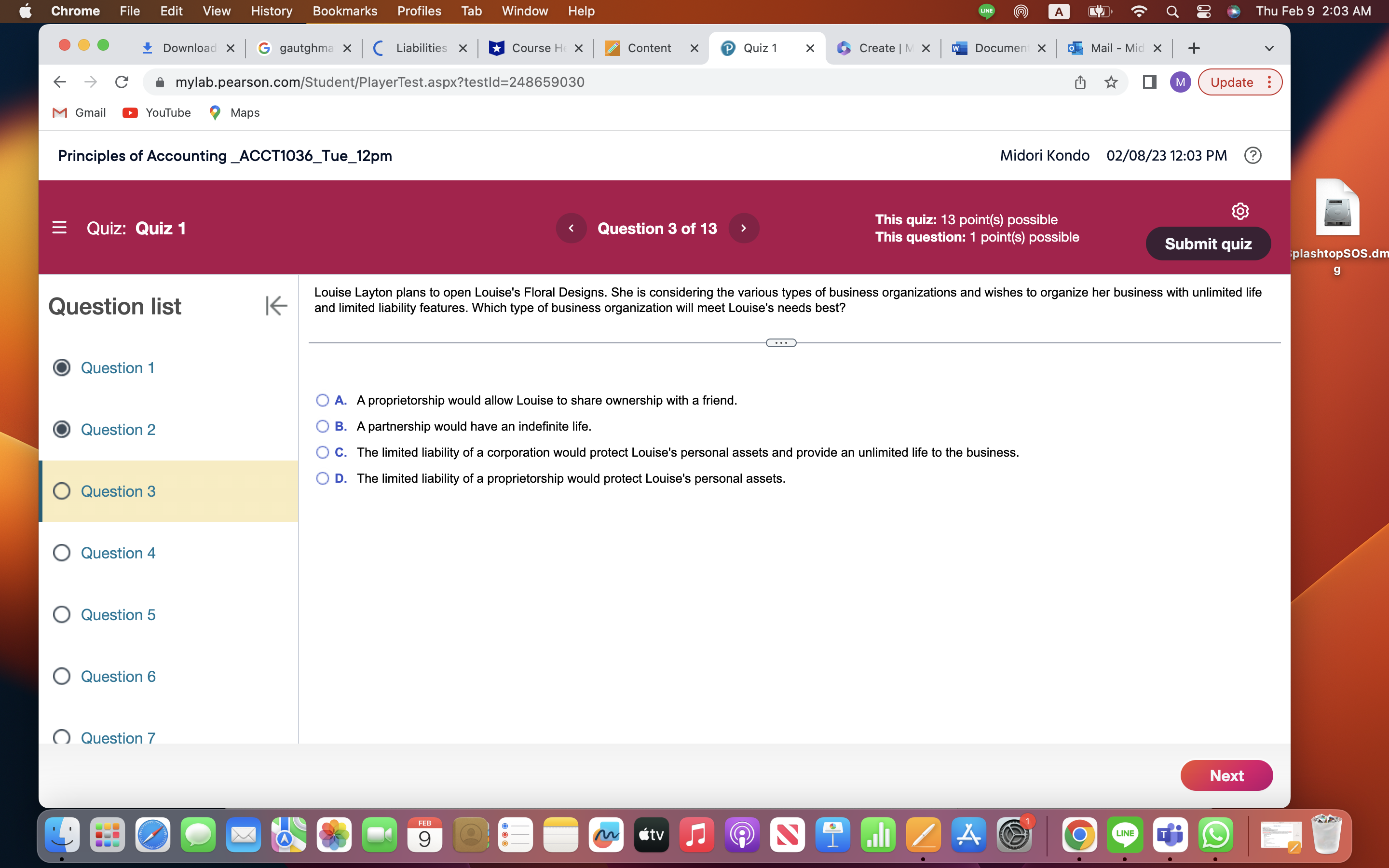Open the browser tab dropdown arrow
Screen dimensions: 1389x868
pyautogui.click(x=1268, y=48)
